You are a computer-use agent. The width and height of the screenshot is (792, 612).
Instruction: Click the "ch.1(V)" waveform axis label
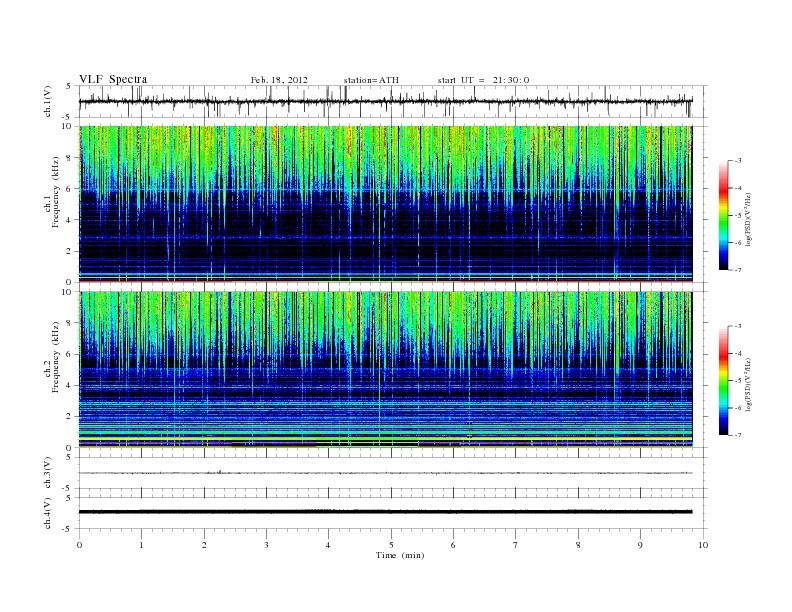(x=48, y=101)
